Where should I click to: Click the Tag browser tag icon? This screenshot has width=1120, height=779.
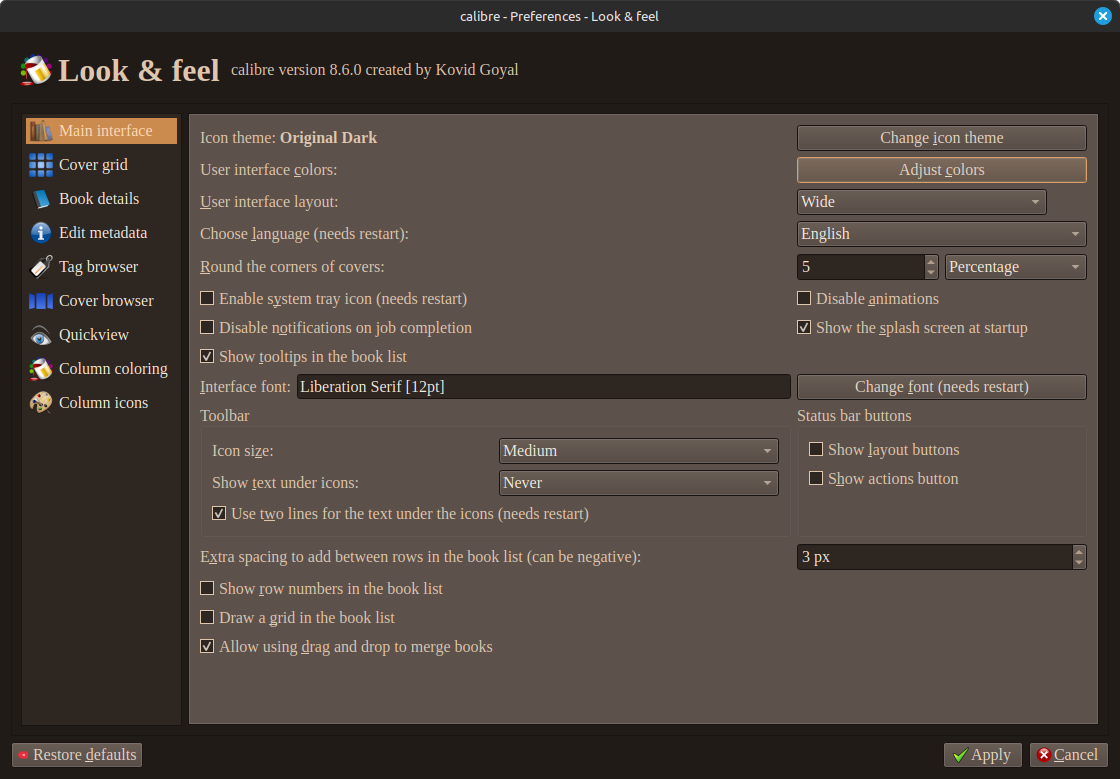pos(41,266)
